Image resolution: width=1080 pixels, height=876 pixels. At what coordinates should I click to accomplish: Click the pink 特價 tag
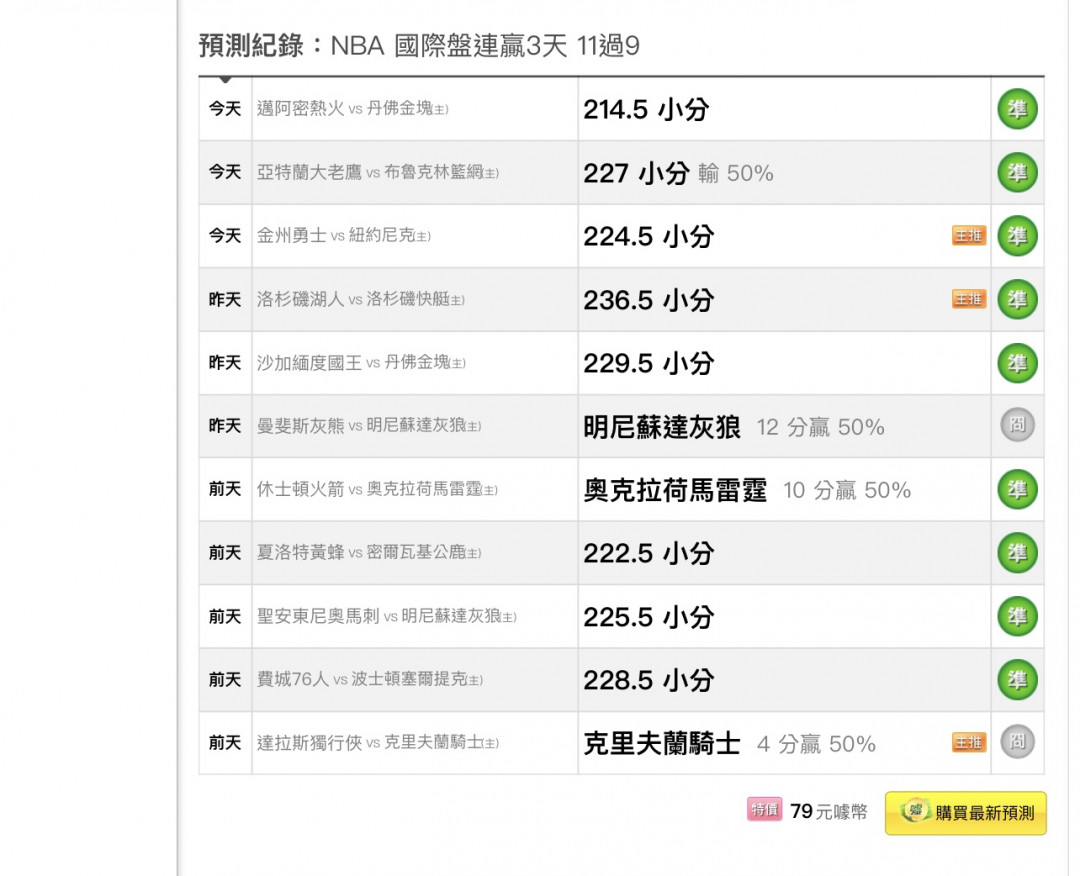[765, 810]
